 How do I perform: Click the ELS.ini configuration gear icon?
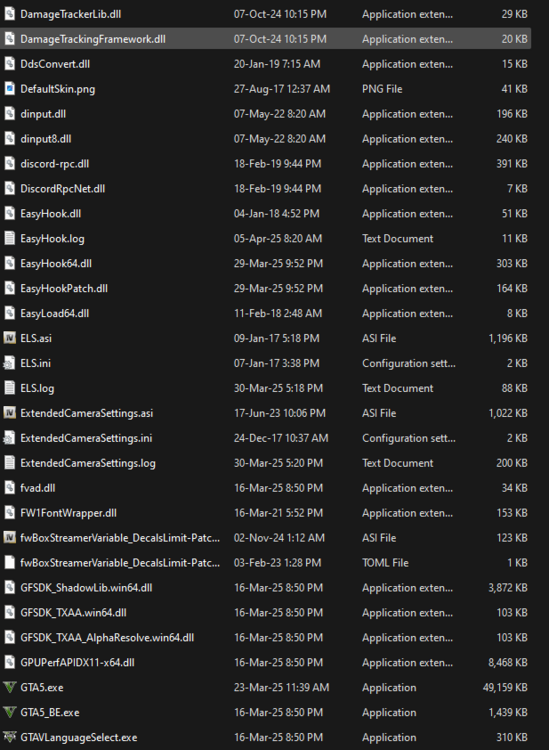point(9,363)
